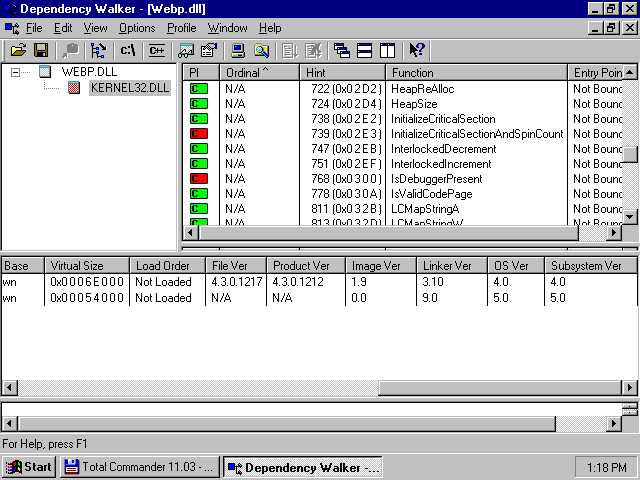This screenshot has width=640, height=480.
Task: Click the 0x0006E000 virtual size cell
Action: click(87, 282)
